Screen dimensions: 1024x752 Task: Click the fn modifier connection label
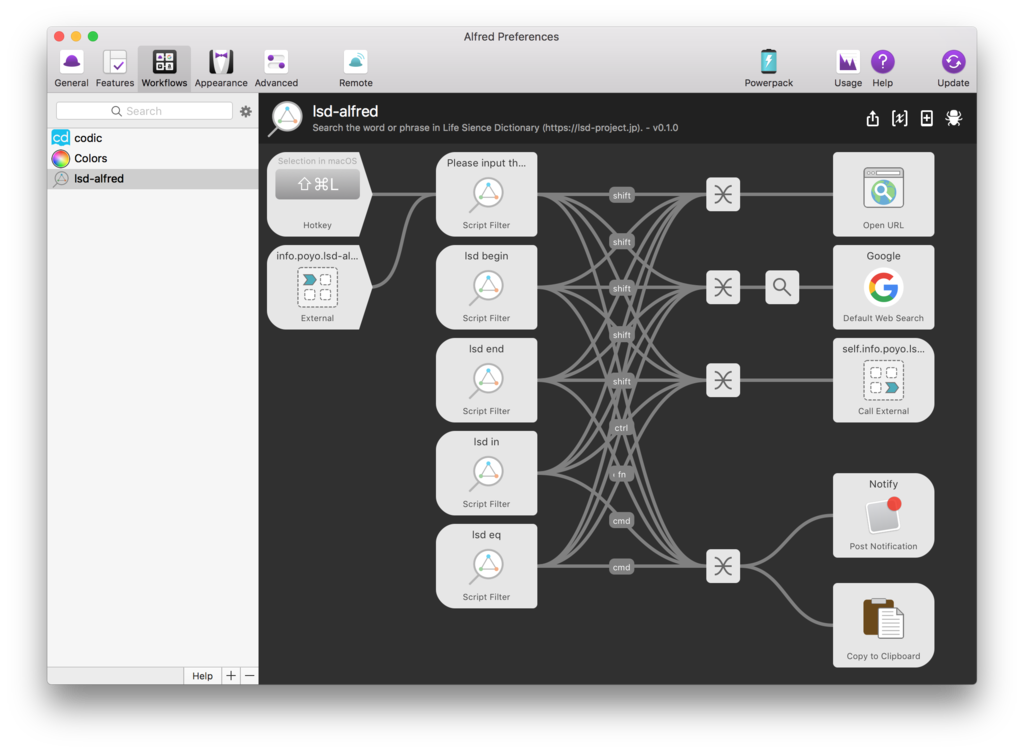pos(621,475)
